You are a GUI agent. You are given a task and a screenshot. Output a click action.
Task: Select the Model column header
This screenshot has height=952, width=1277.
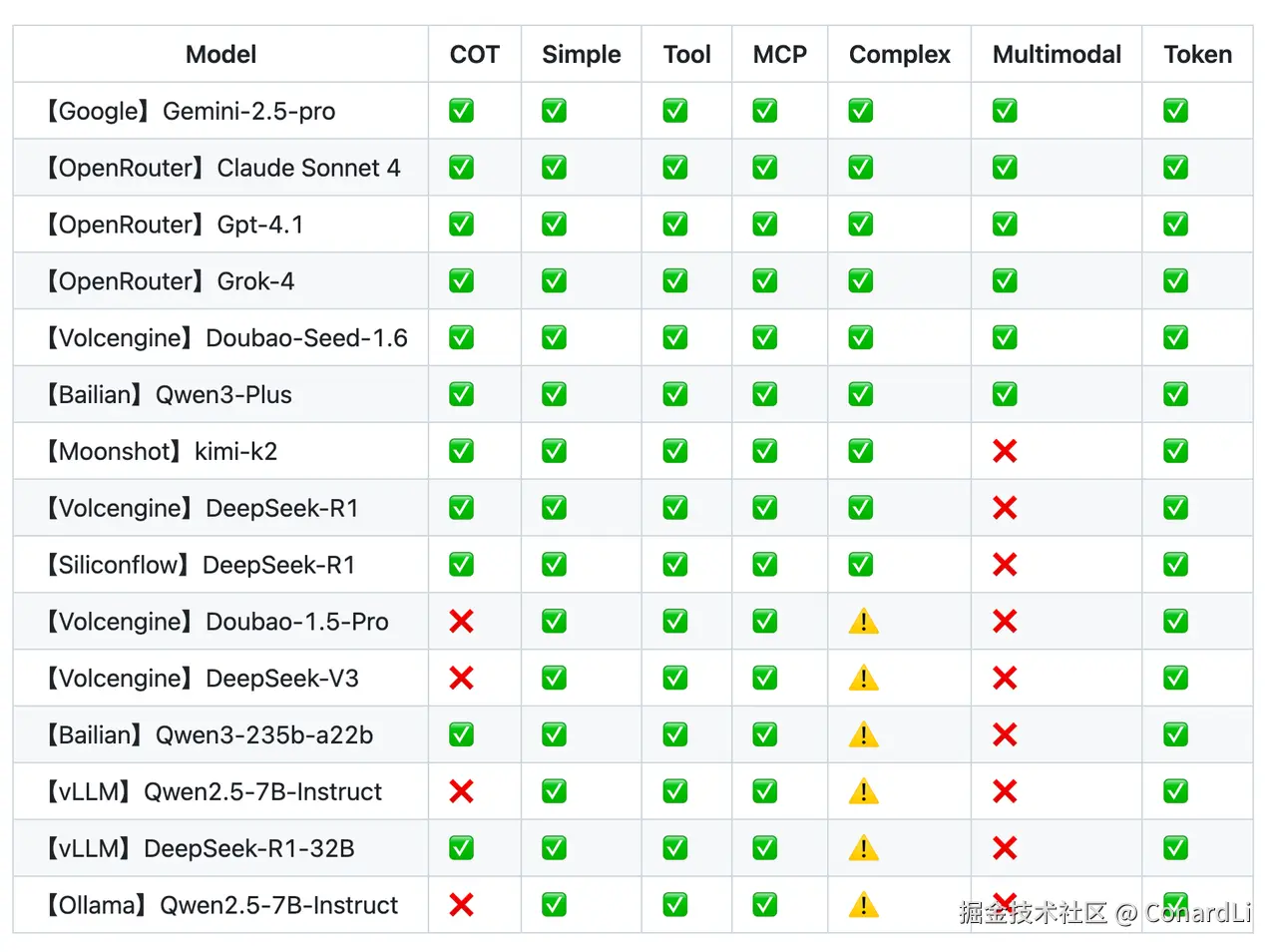click(x=220, y=55)
